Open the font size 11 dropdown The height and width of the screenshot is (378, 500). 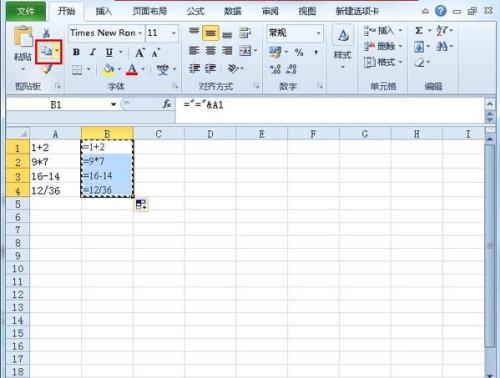174,33
